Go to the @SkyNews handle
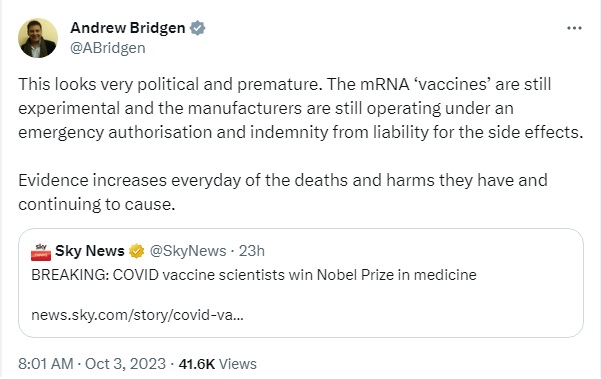Viewport: 601px width, 379px height. tap(188, 251)
